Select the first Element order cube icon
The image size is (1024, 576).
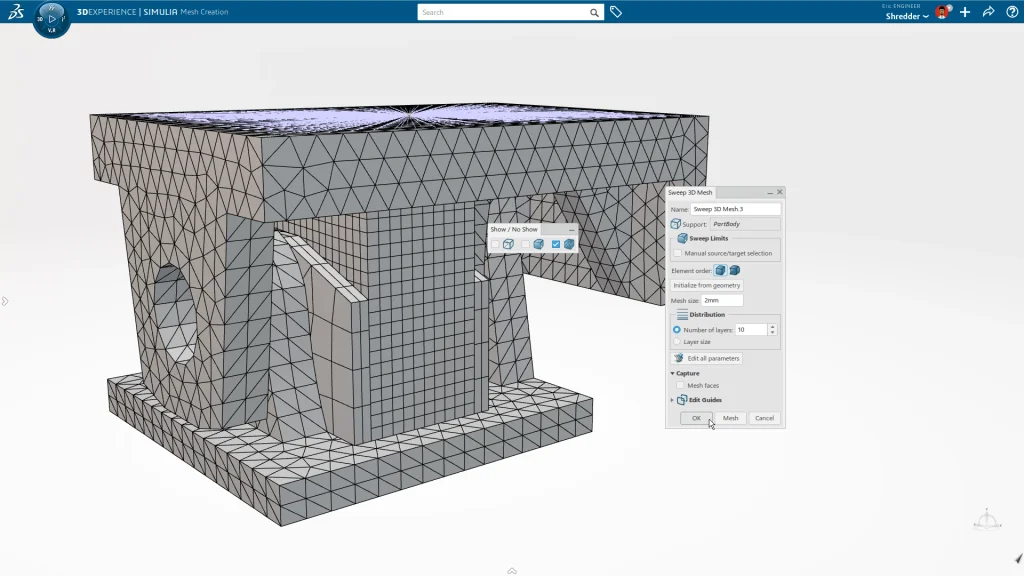[720, 270]
